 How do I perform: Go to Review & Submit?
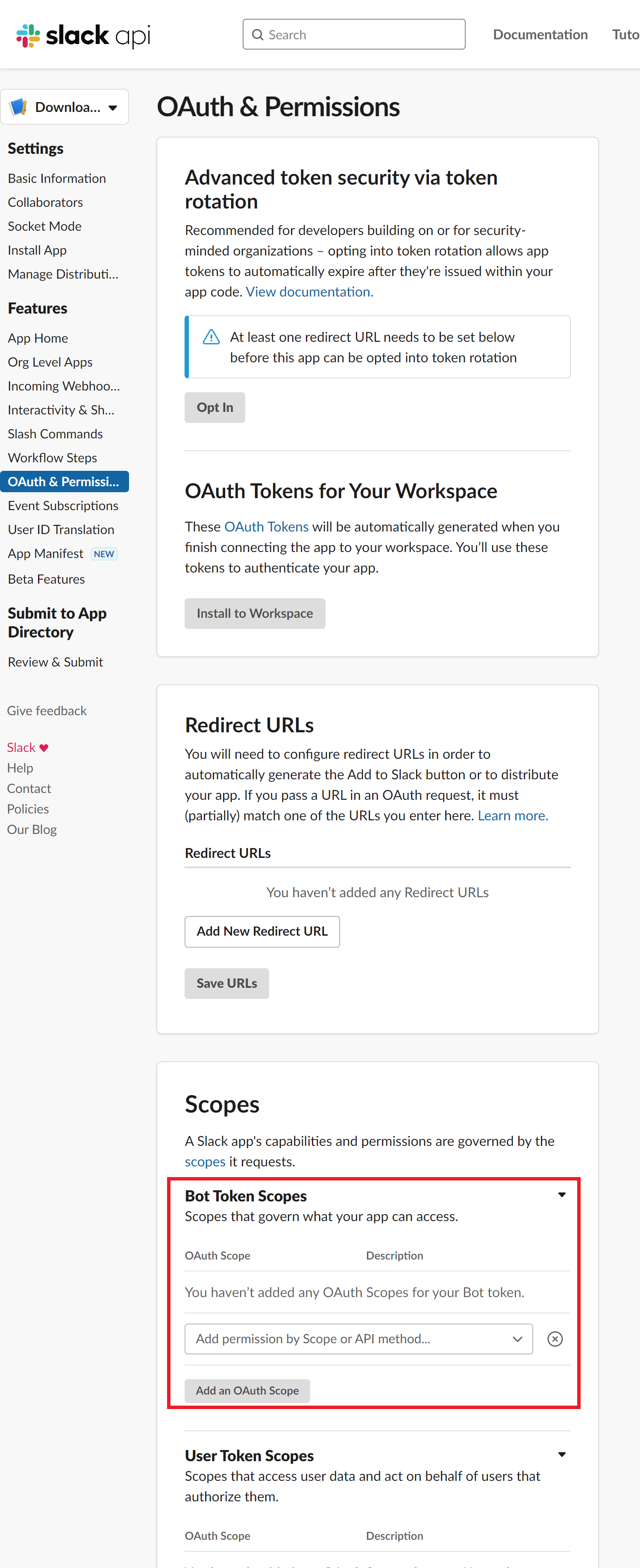[x=56, y=662]
